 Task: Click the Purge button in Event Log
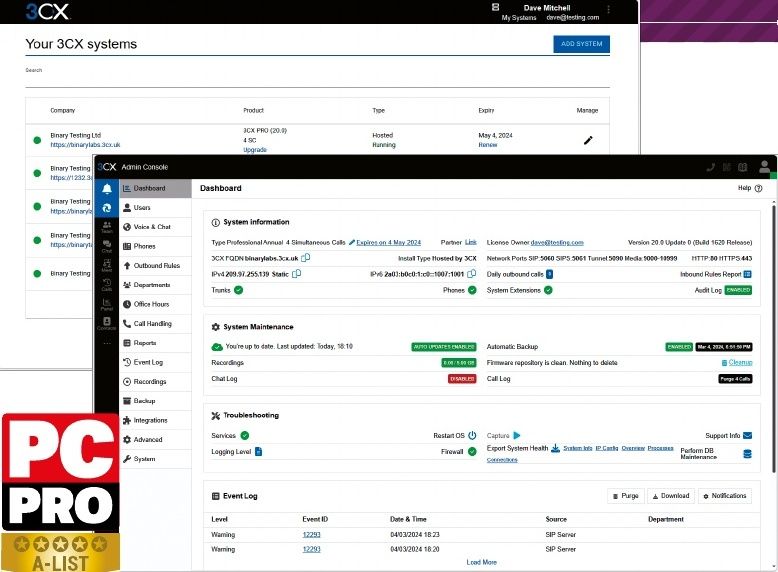pos(625,496)
